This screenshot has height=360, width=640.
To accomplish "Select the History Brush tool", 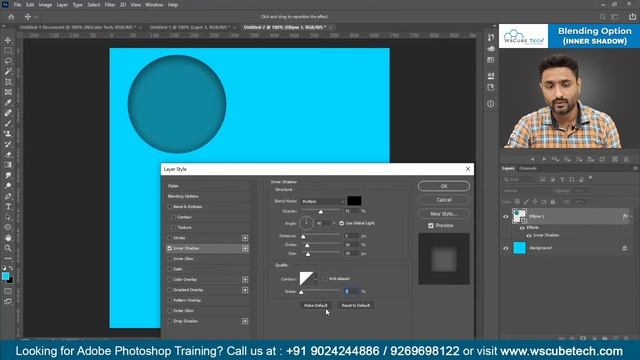I will coord(8,144).
